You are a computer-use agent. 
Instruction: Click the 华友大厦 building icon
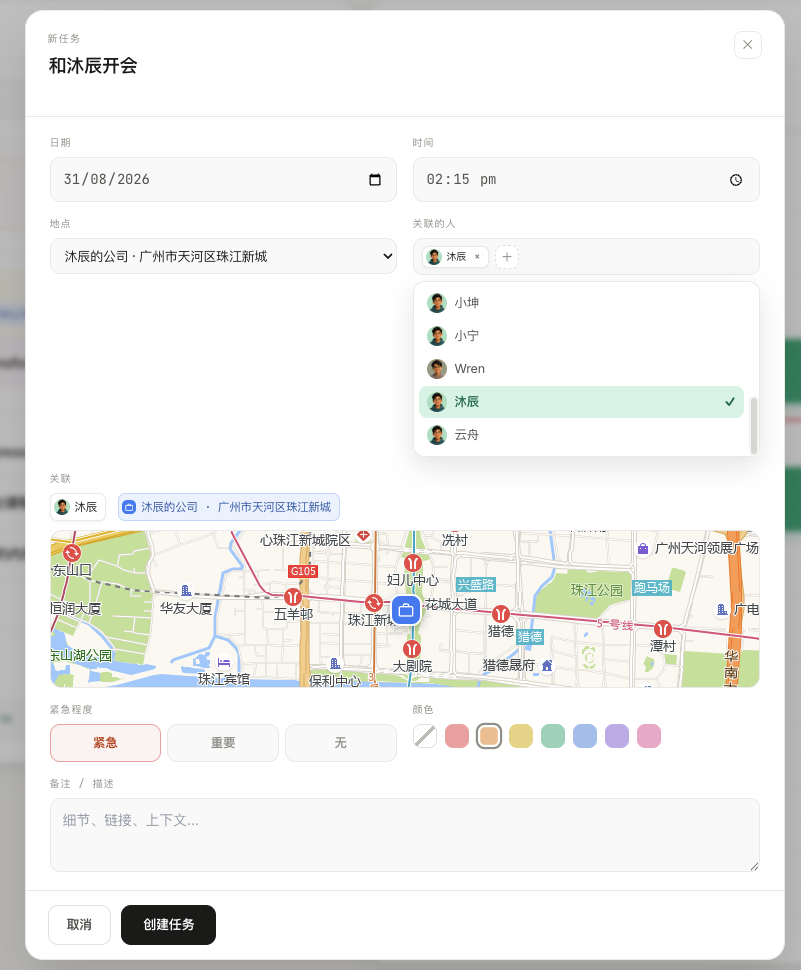click(x=186, y=590)
